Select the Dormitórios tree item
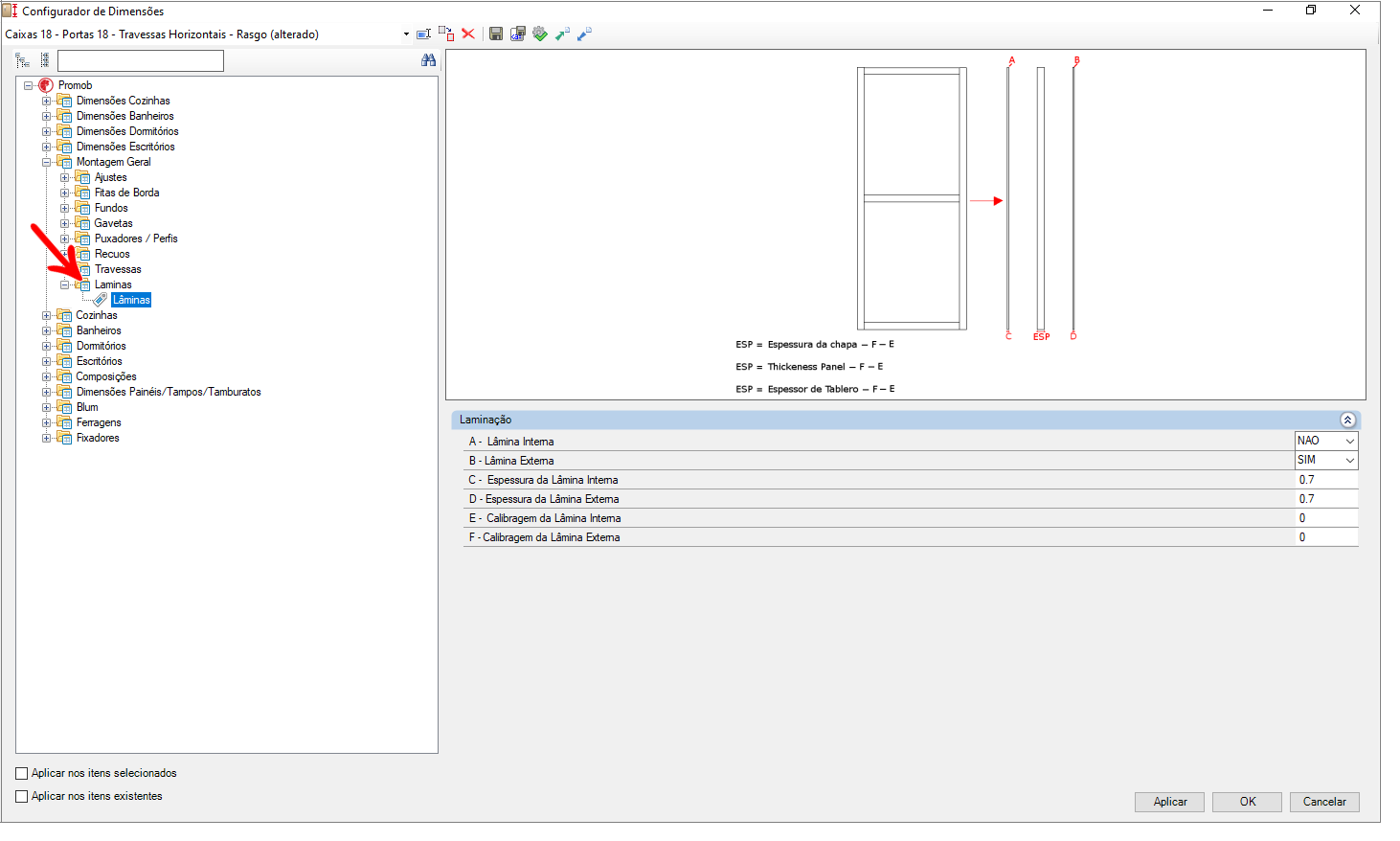Viewport: 1400px width, 841px height. tap(101, 346)
